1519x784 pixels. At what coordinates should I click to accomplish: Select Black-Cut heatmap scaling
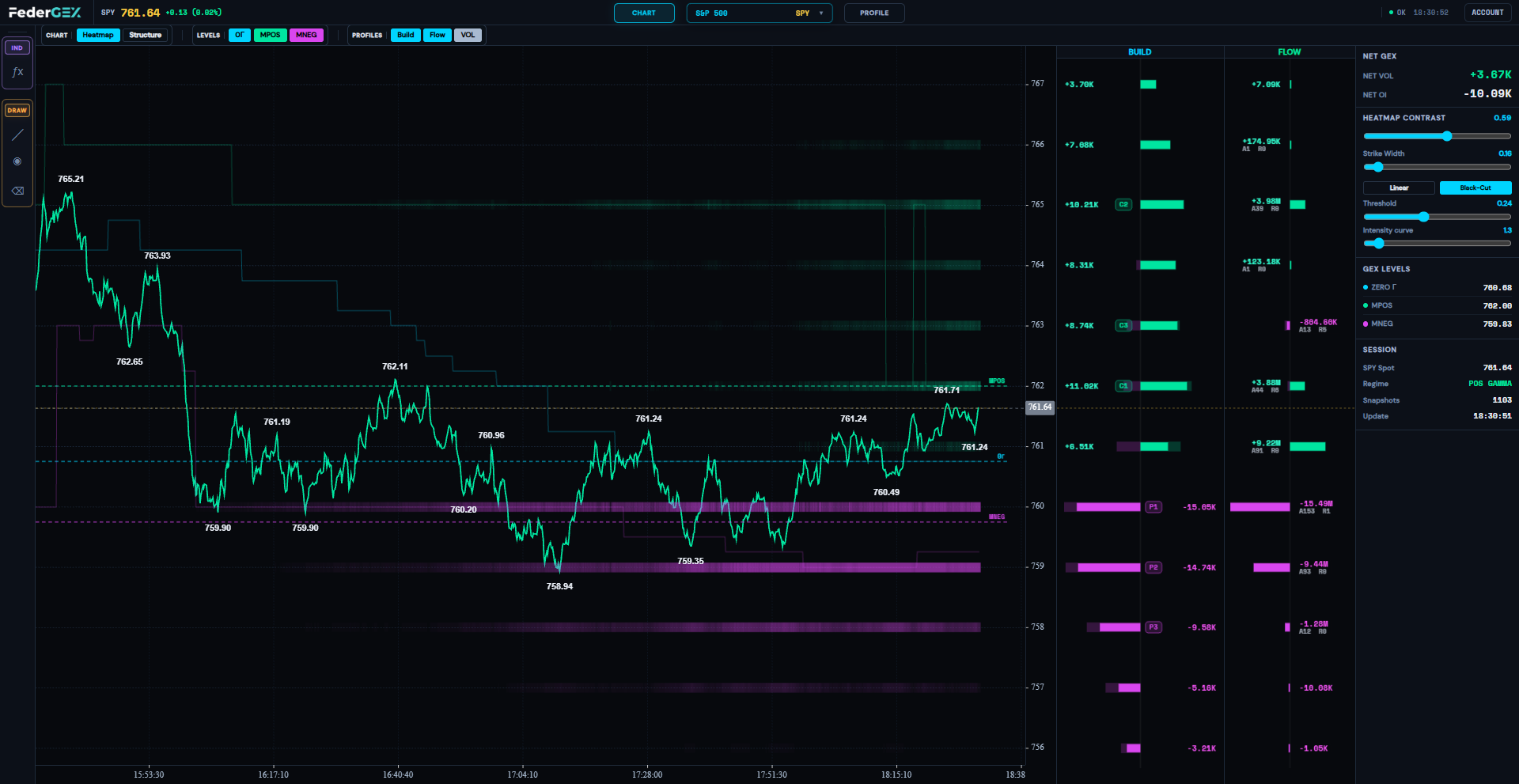pos(1475,187)
